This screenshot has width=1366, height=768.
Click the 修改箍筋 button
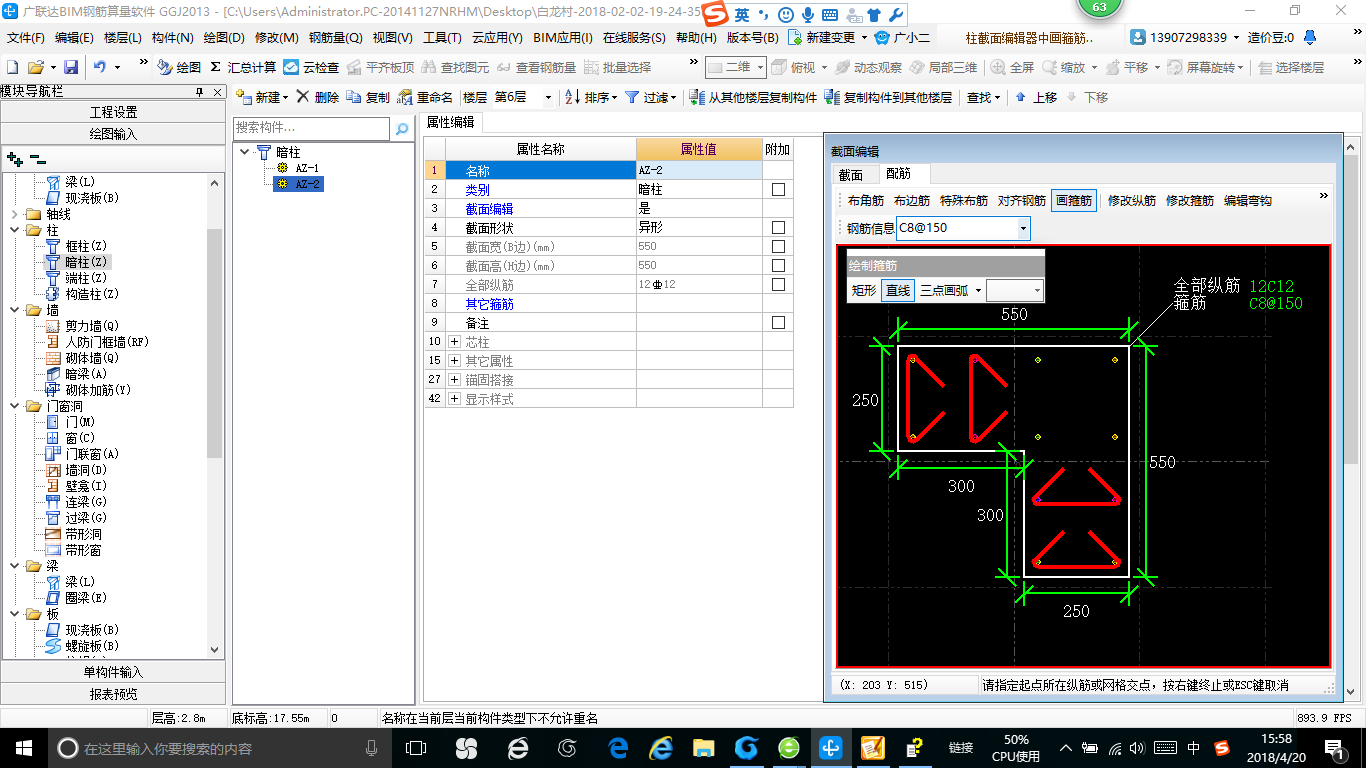click(1190, 200)
